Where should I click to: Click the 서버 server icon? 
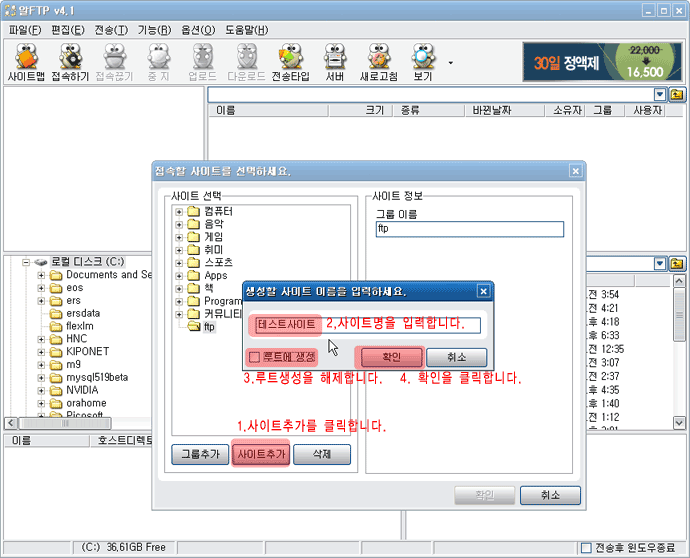pyautogui.click(x=335, y=62)
